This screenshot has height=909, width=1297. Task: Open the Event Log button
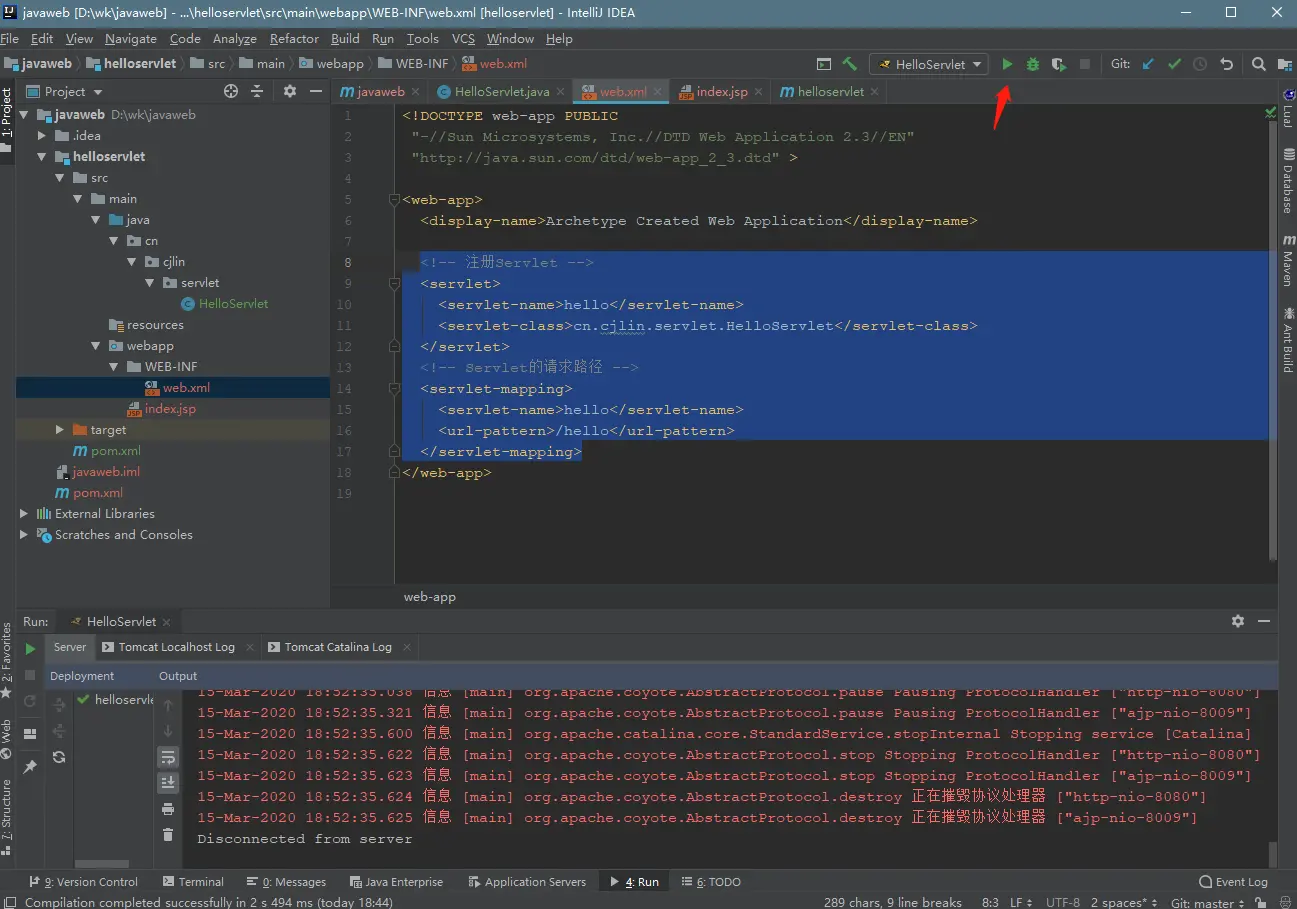click(x=1233, y=882)
